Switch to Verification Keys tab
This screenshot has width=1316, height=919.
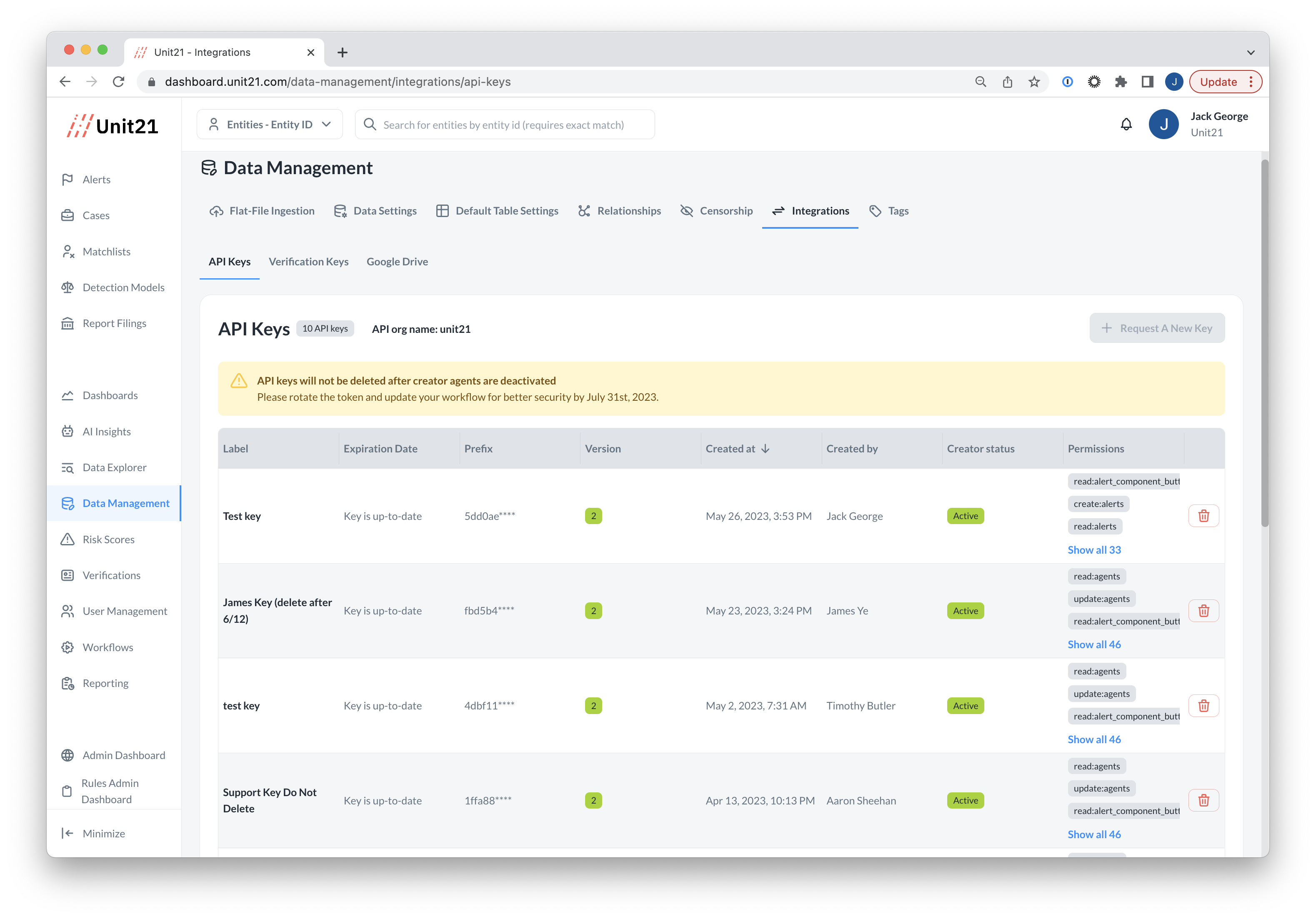pyautogui.click(x=308, y=261)
